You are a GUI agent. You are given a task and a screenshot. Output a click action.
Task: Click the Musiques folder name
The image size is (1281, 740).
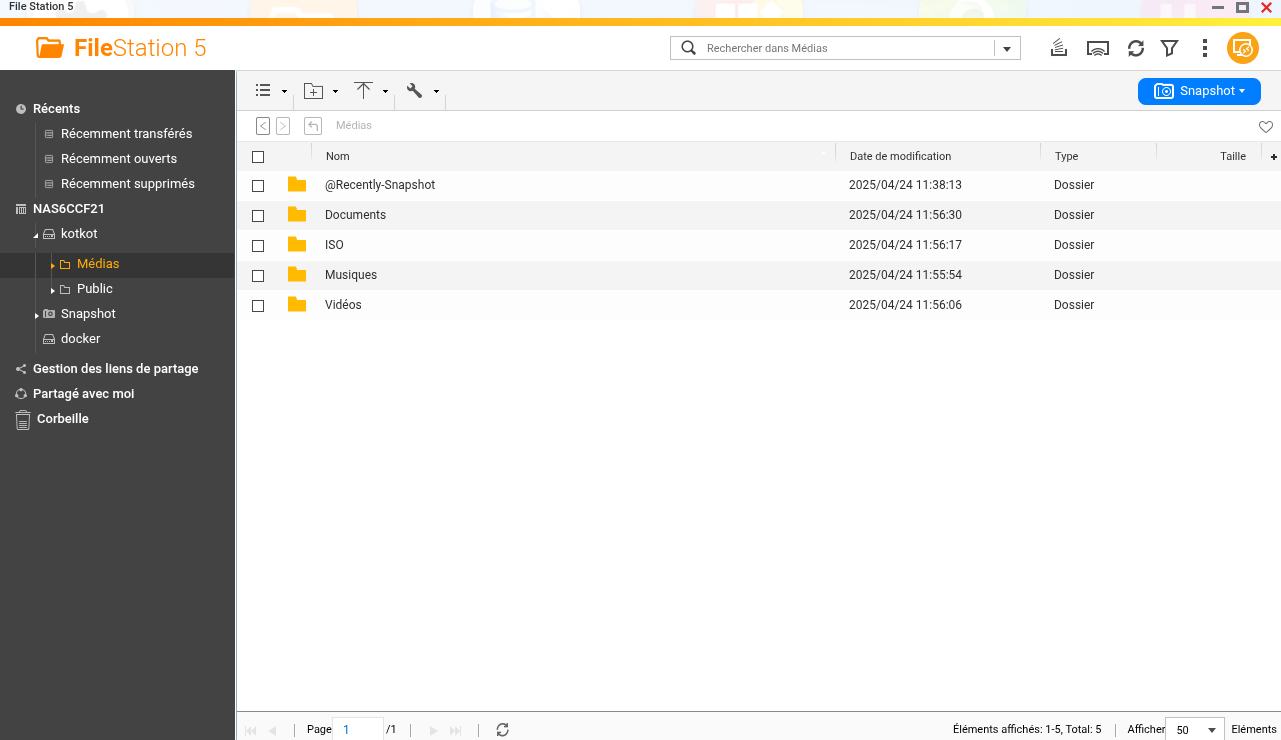click(x=351, y=275)
